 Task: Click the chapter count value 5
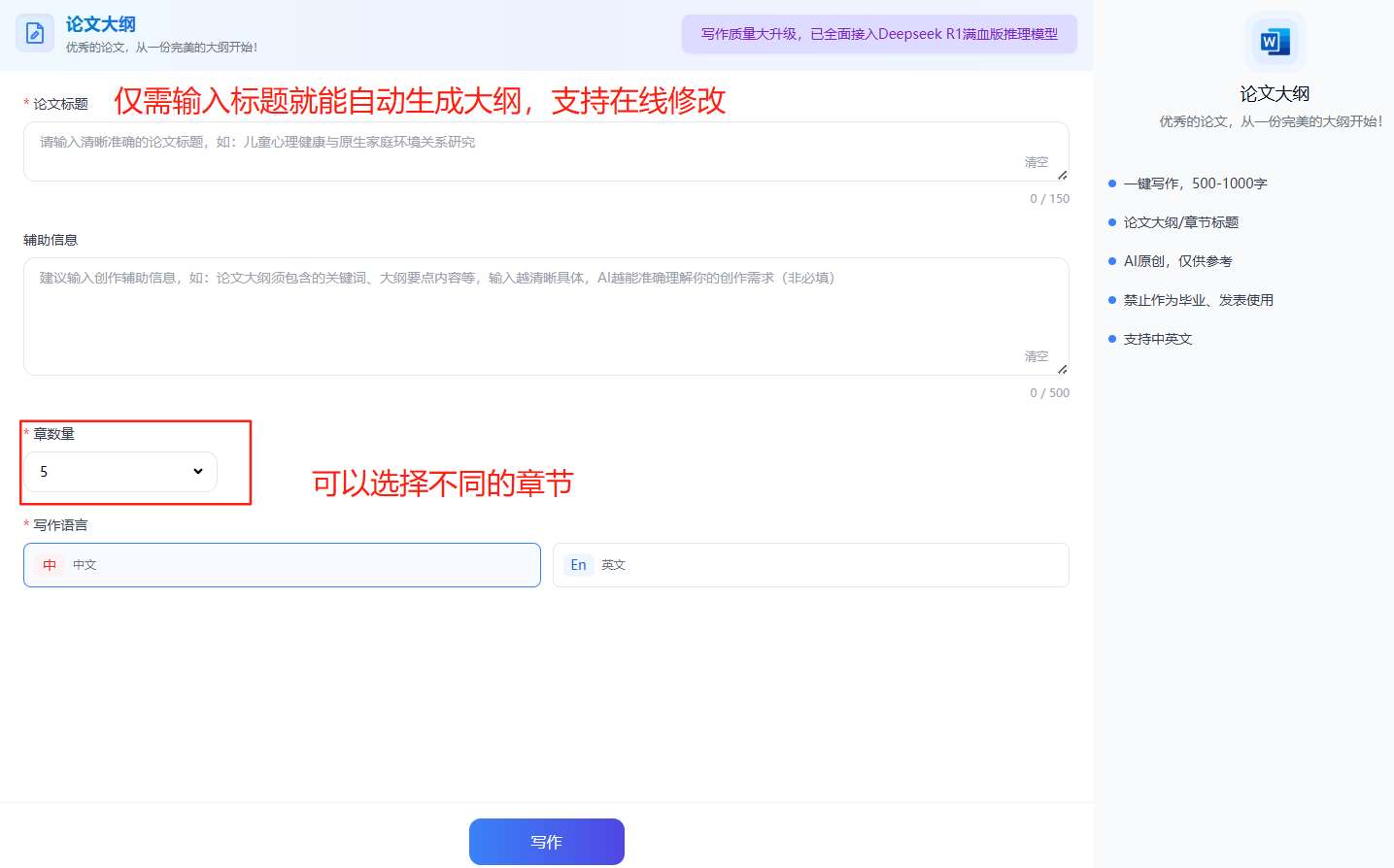pos(44,472)
